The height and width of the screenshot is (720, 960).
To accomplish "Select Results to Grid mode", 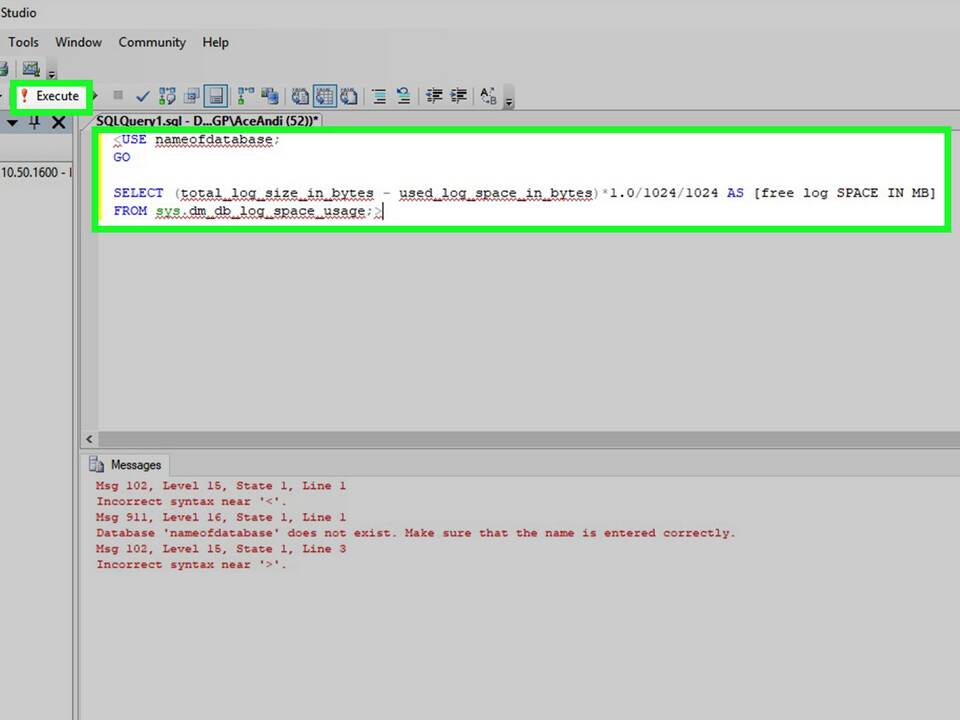I will [324, 96].
